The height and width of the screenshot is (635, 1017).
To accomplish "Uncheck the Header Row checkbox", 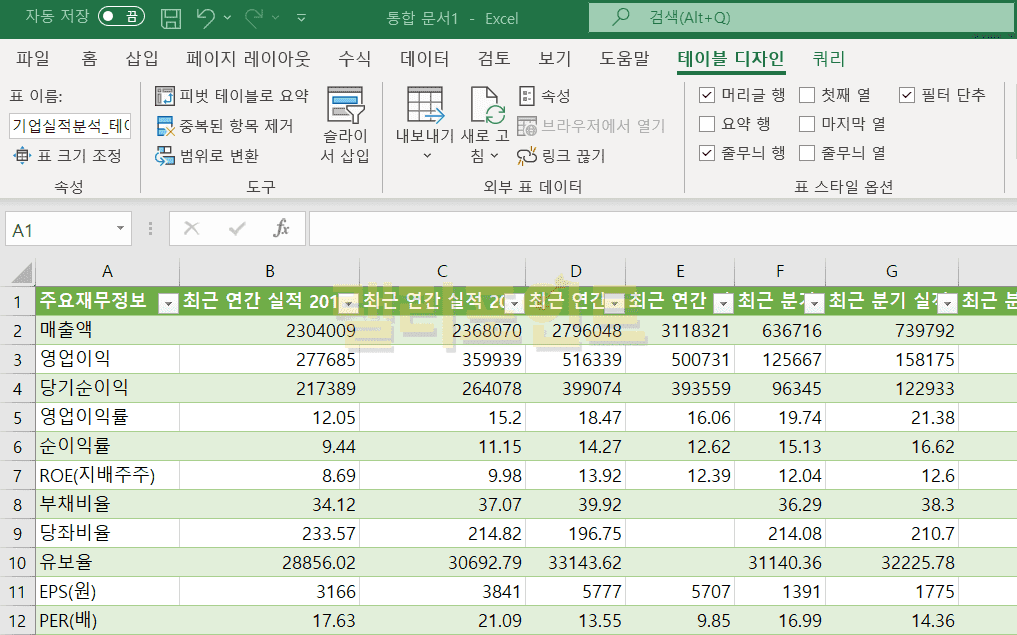I will click(707, 95).
